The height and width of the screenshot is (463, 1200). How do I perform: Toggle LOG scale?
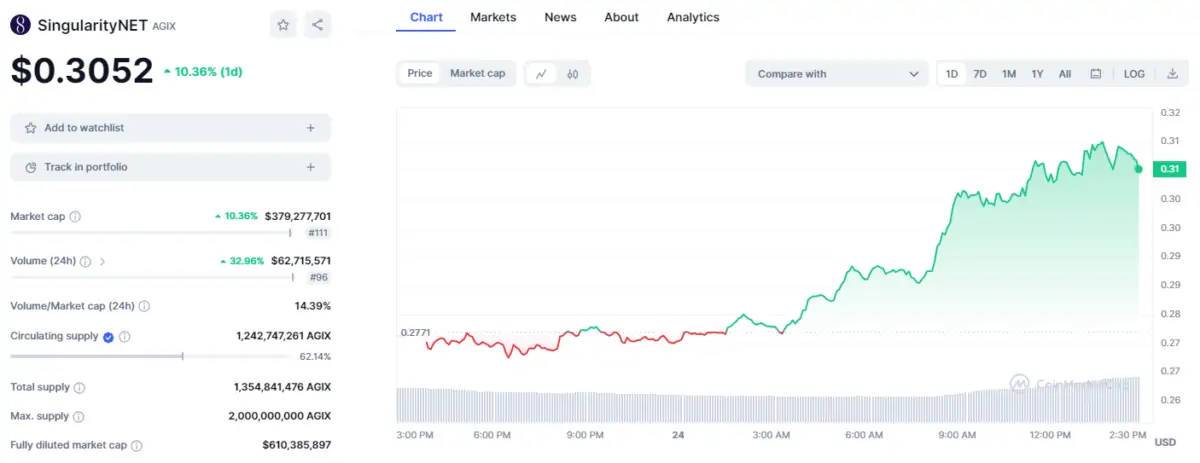[x=1134, y=74]
